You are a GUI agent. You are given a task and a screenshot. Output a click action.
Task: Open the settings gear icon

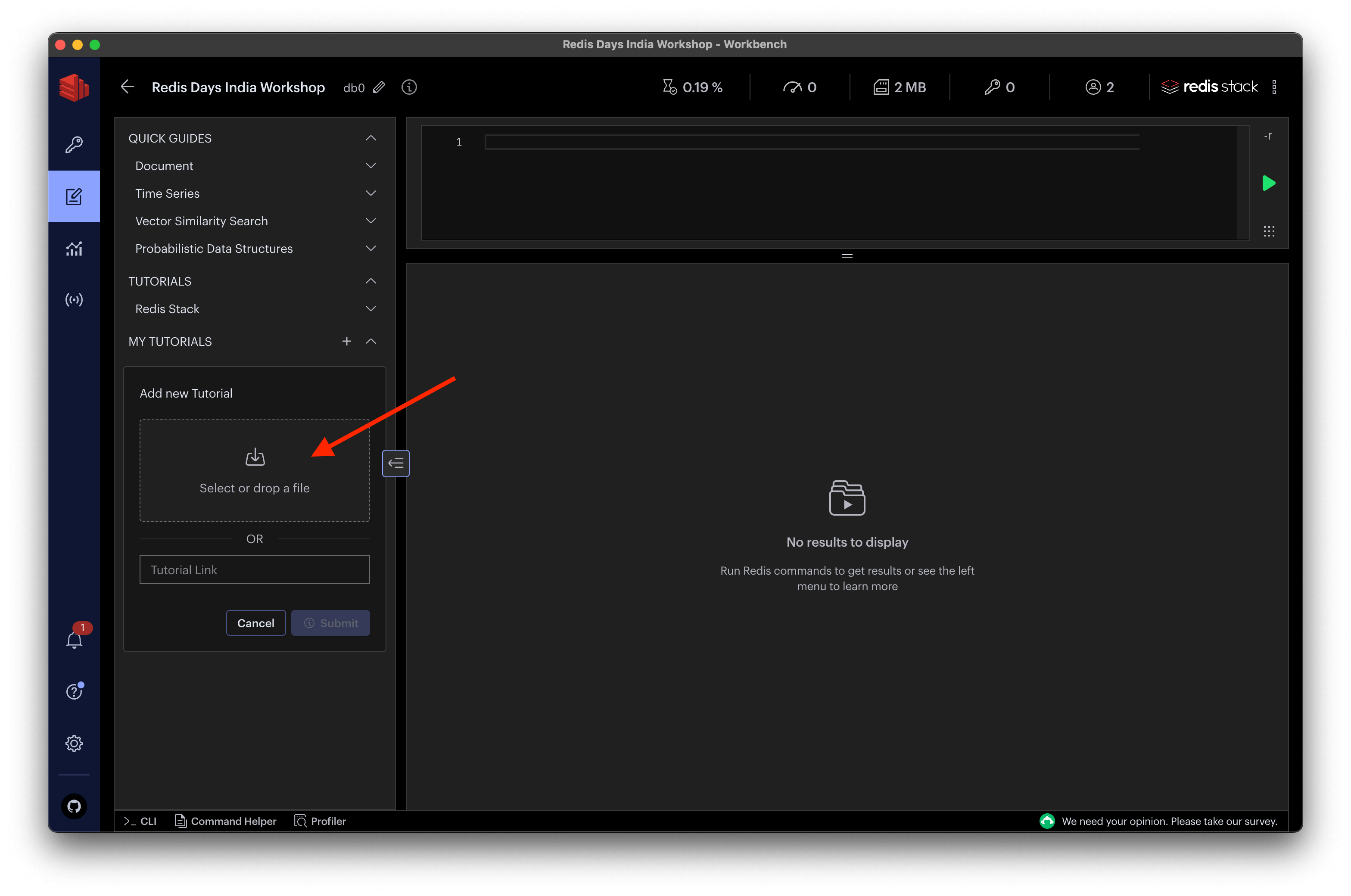point(74,744)
